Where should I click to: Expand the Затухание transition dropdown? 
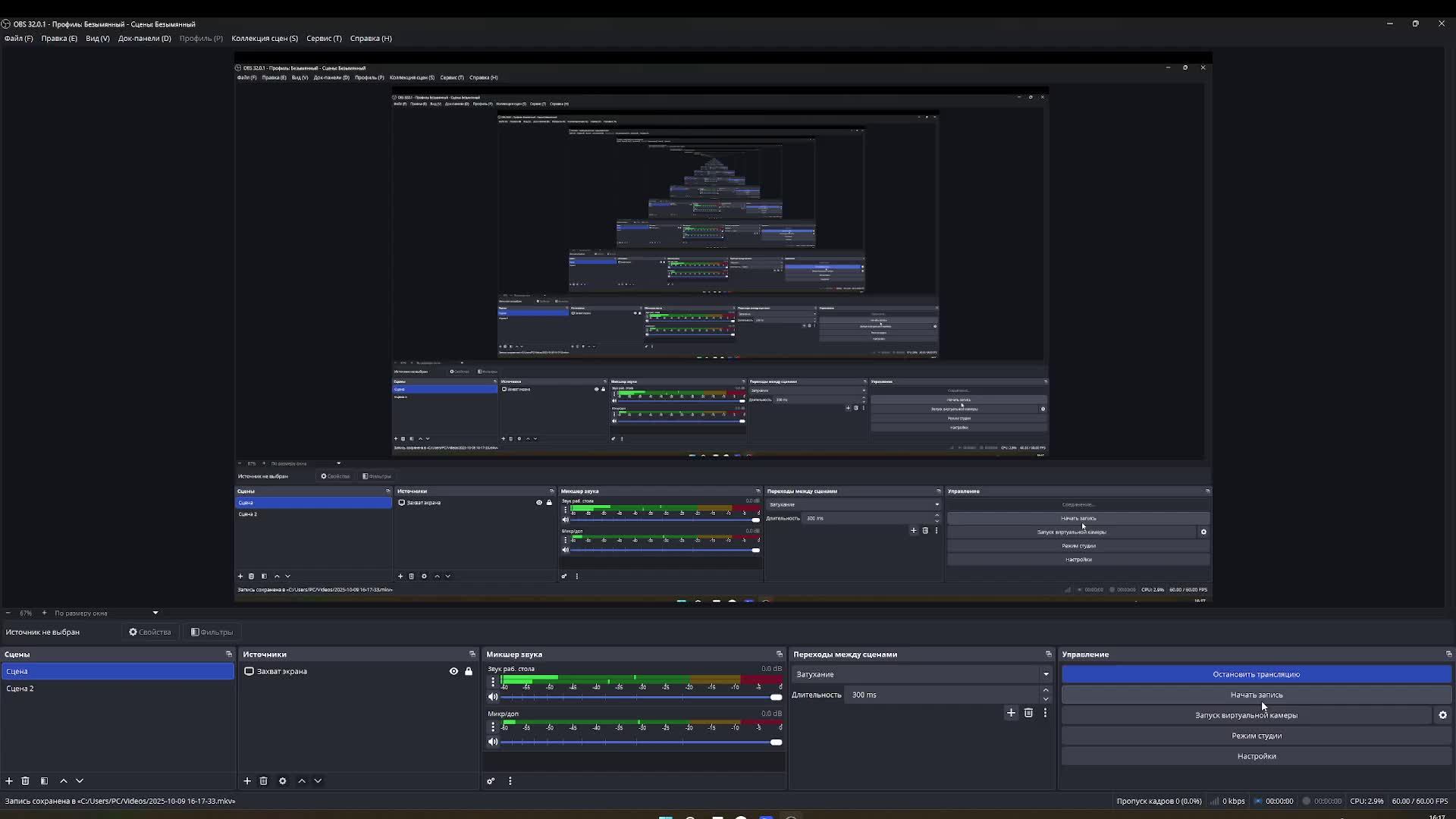click(x=1046, y=674)
